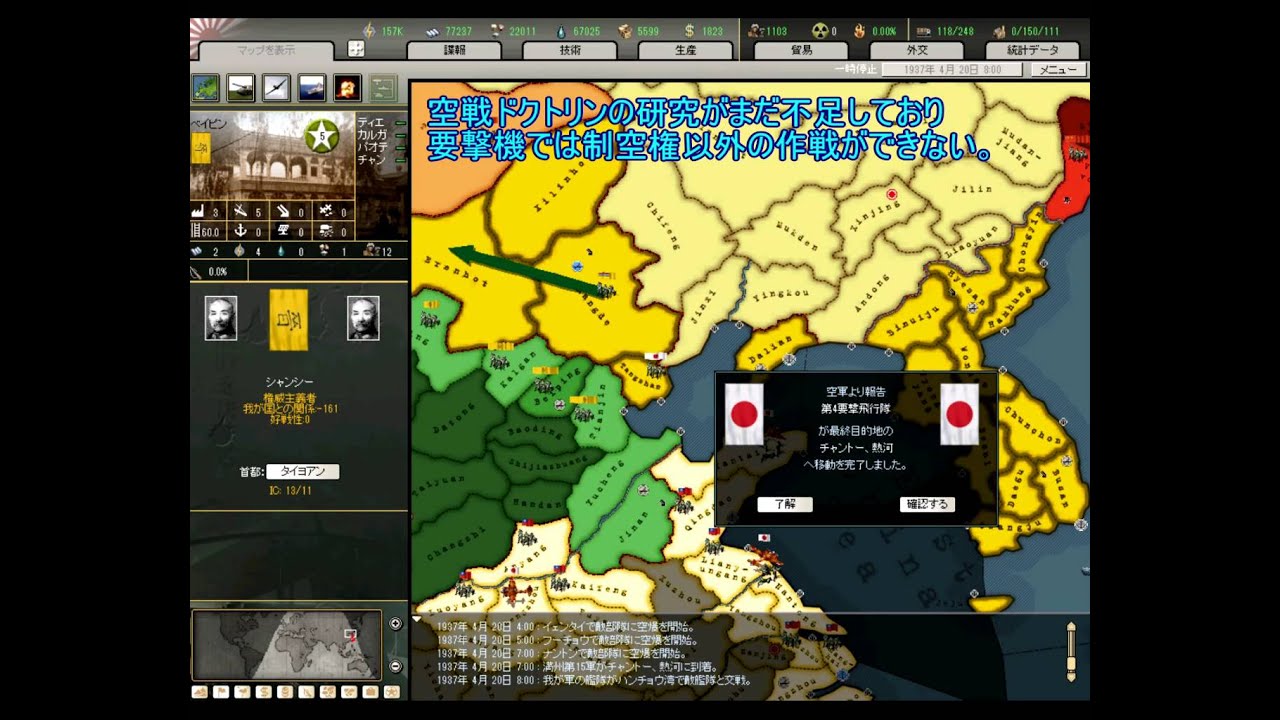Open the 技術 tab

570,50
